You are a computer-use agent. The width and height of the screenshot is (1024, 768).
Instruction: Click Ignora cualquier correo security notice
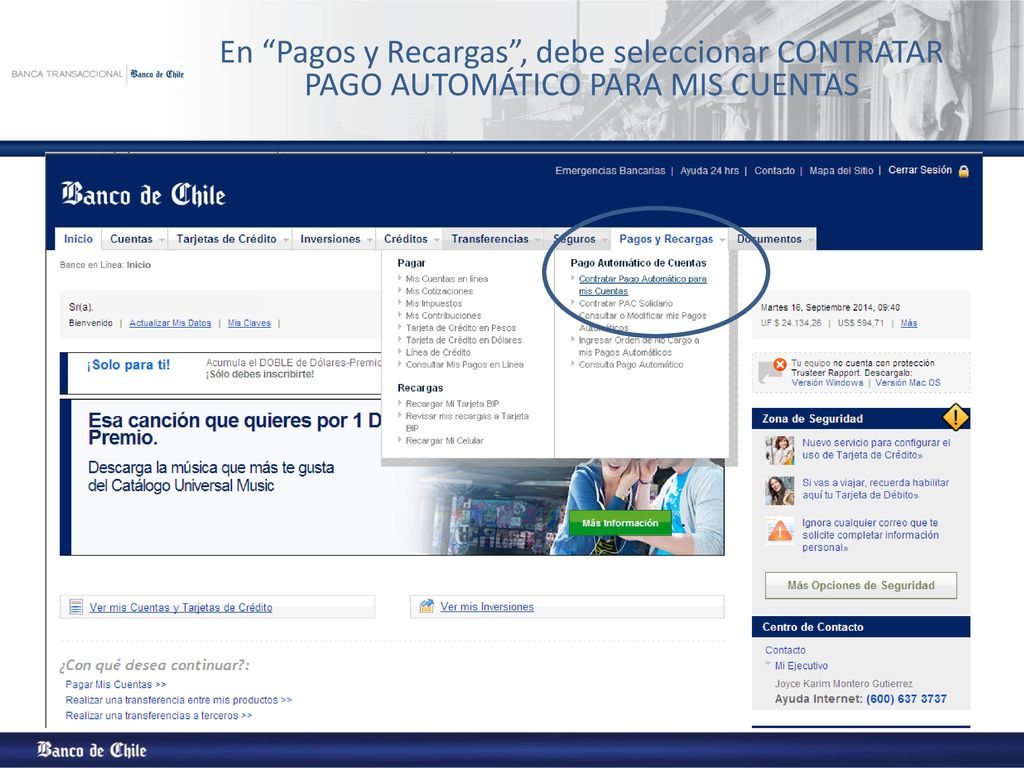(871, 535)
